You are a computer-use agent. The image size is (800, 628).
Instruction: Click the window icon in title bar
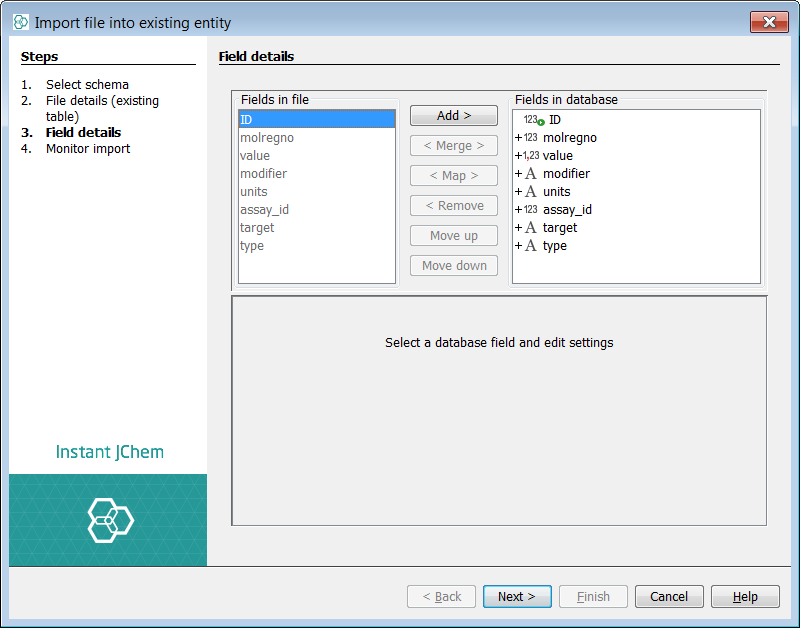[x=21, y=22]
